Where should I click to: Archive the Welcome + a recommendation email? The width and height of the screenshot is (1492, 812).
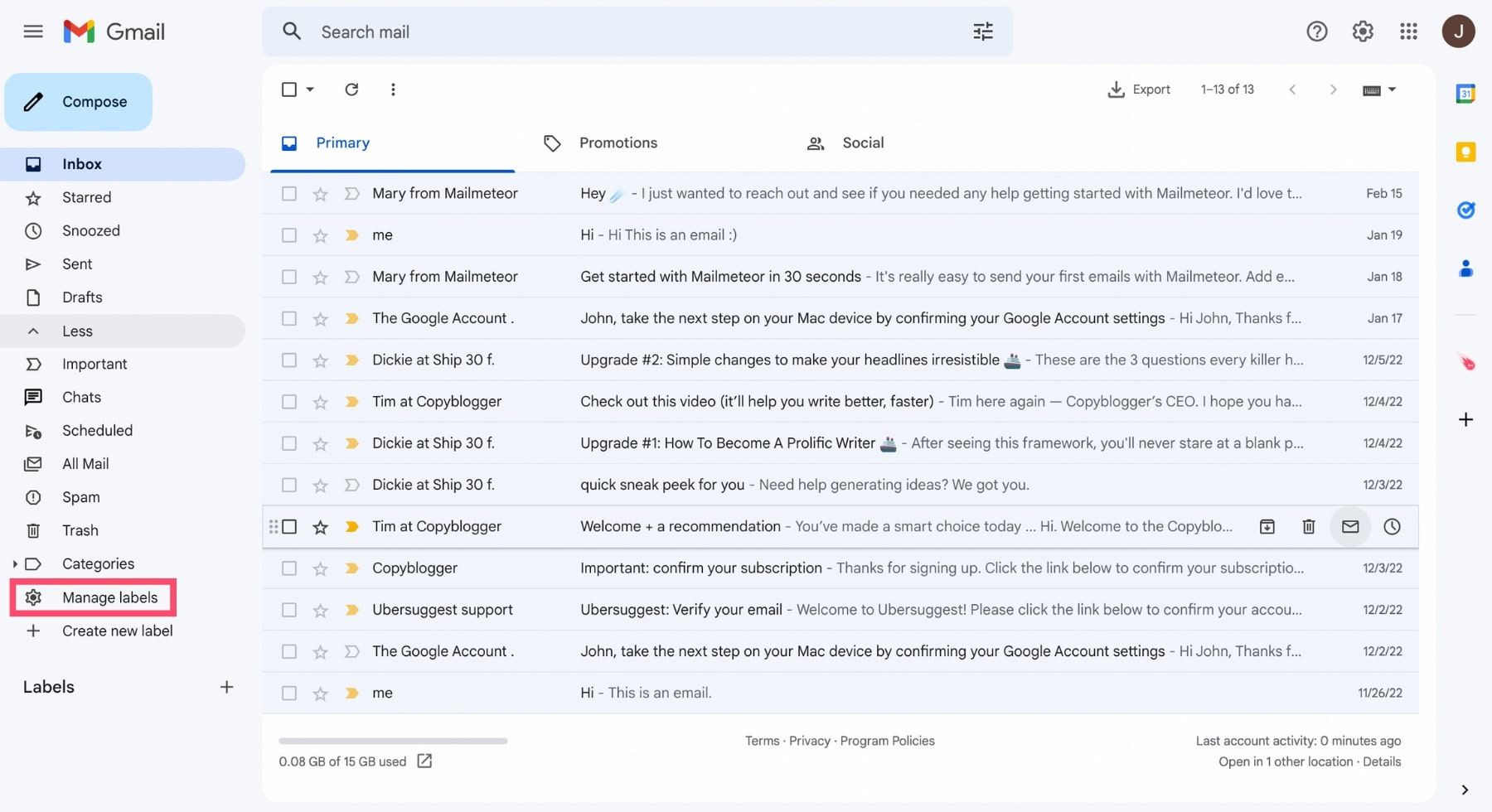coord(1267,527)
